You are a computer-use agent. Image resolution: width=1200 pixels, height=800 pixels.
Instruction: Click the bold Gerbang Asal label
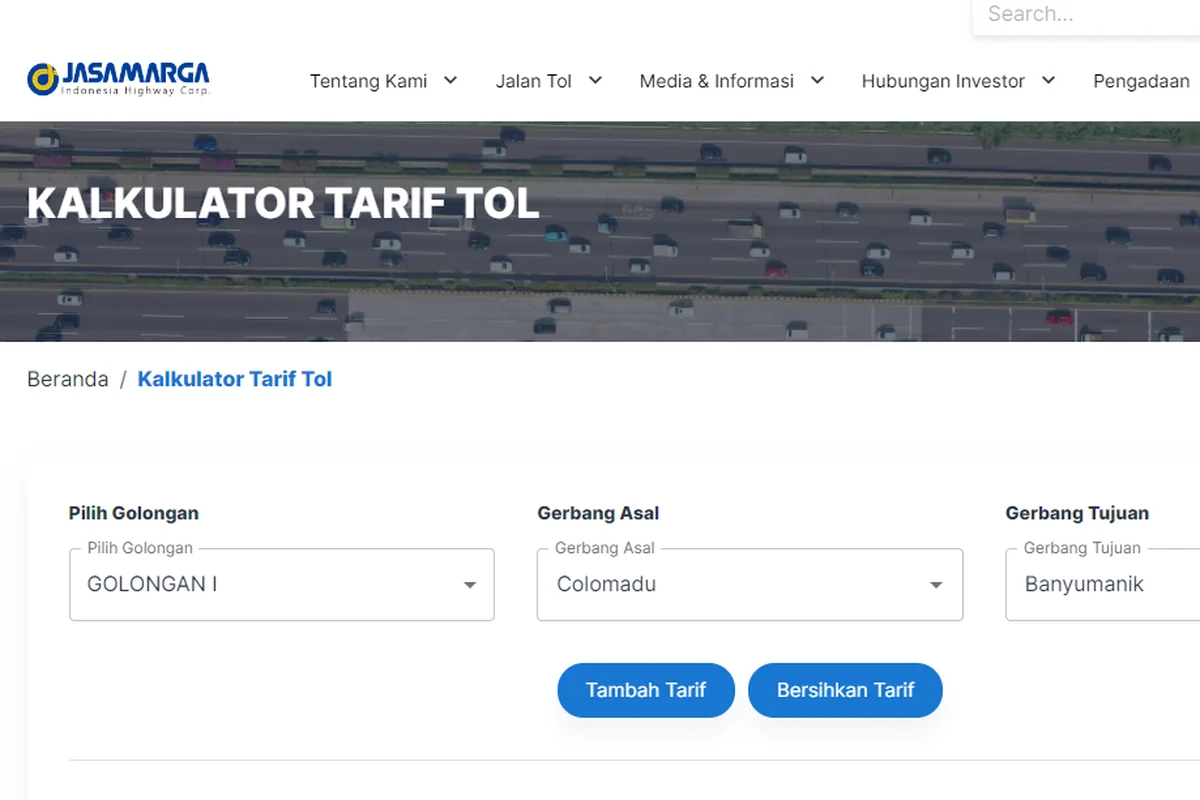598,513
